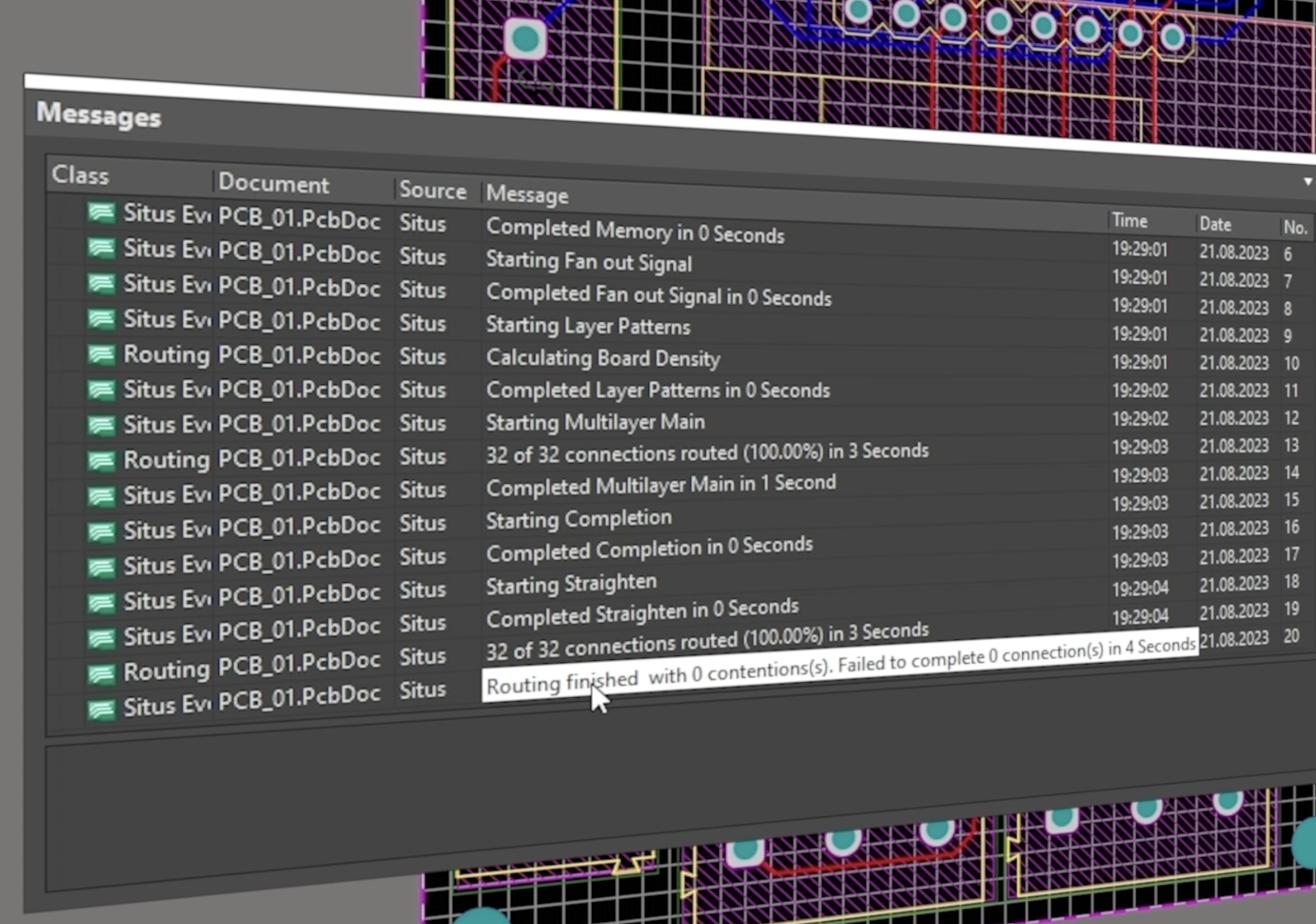Image resolution: width=1316 pixels, height=924 pixels.
Task: Click the No. column header
Action: [1295, 227]
